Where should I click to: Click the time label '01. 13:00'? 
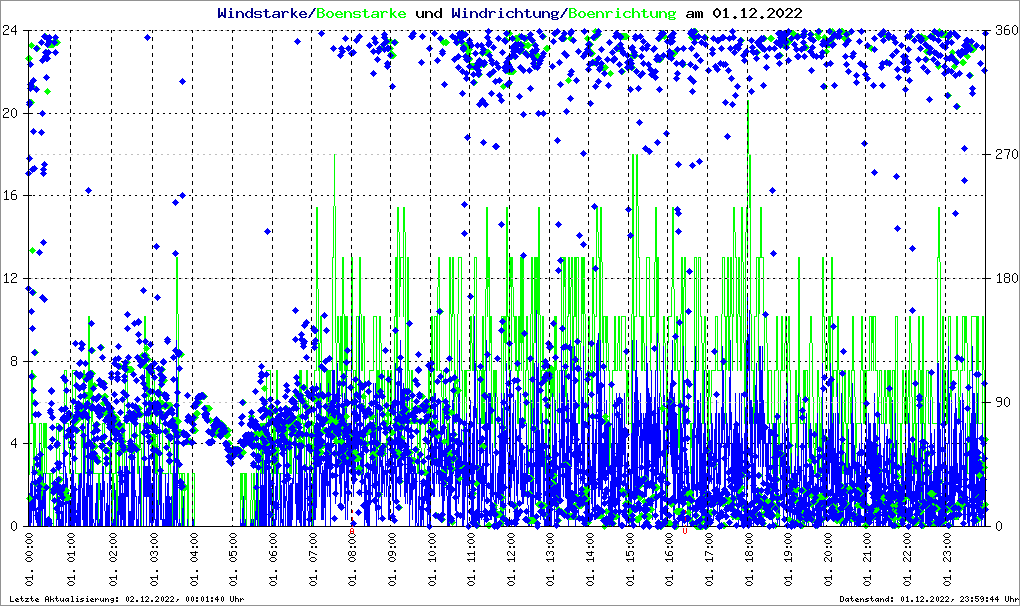(551, 559)
